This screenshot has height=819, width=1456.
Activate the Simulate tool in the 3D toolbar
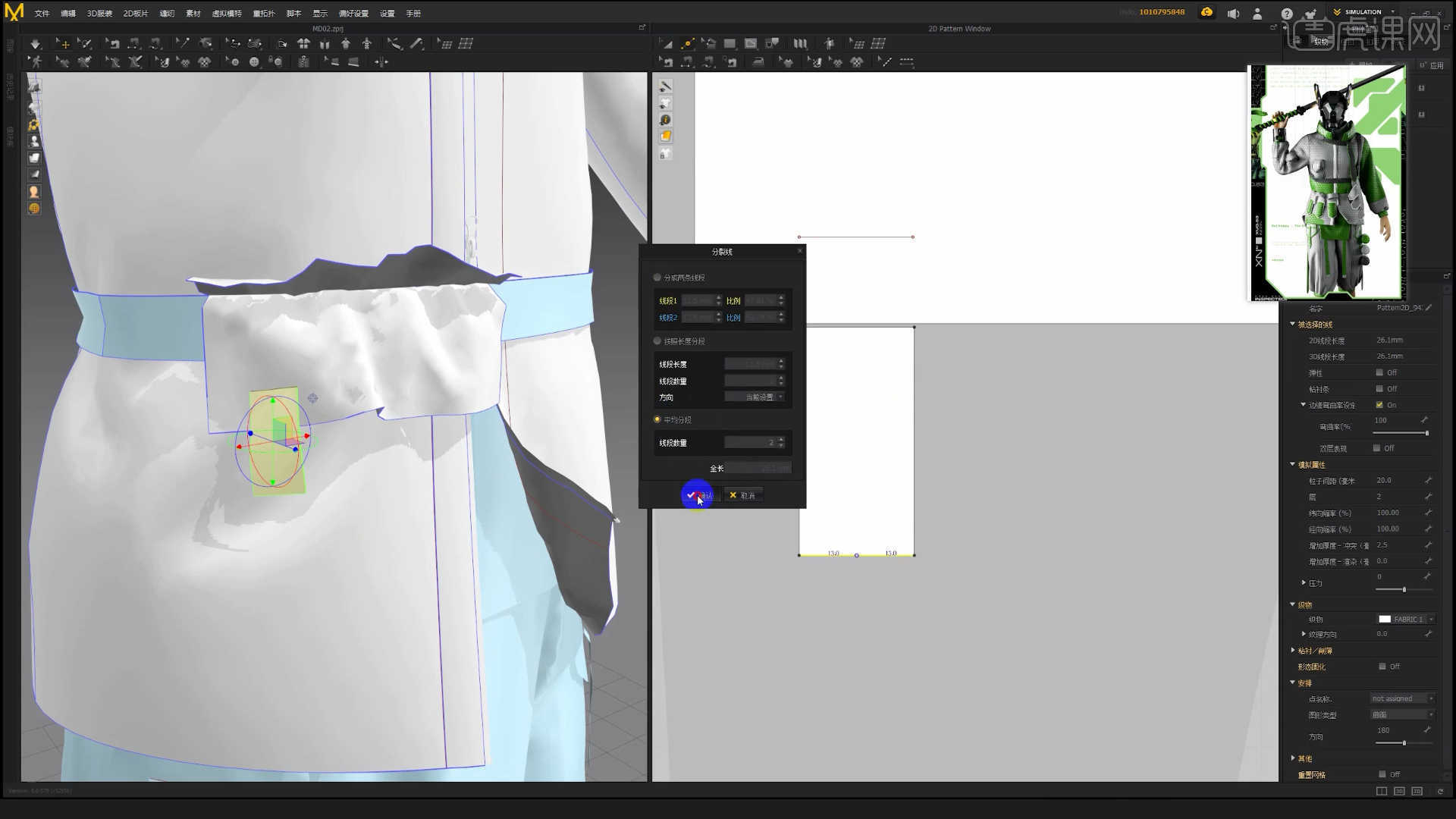pyautogui.click(x=35, y=43)
